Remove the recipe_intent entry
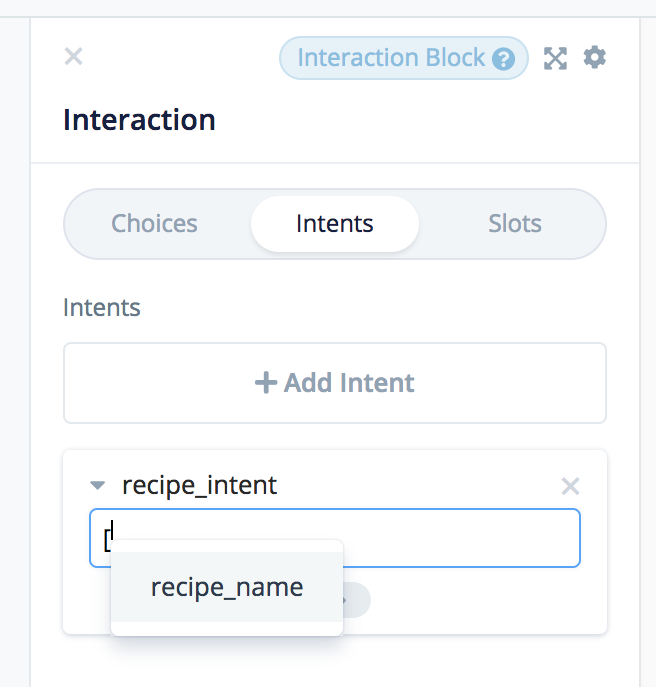 point(570,486)
